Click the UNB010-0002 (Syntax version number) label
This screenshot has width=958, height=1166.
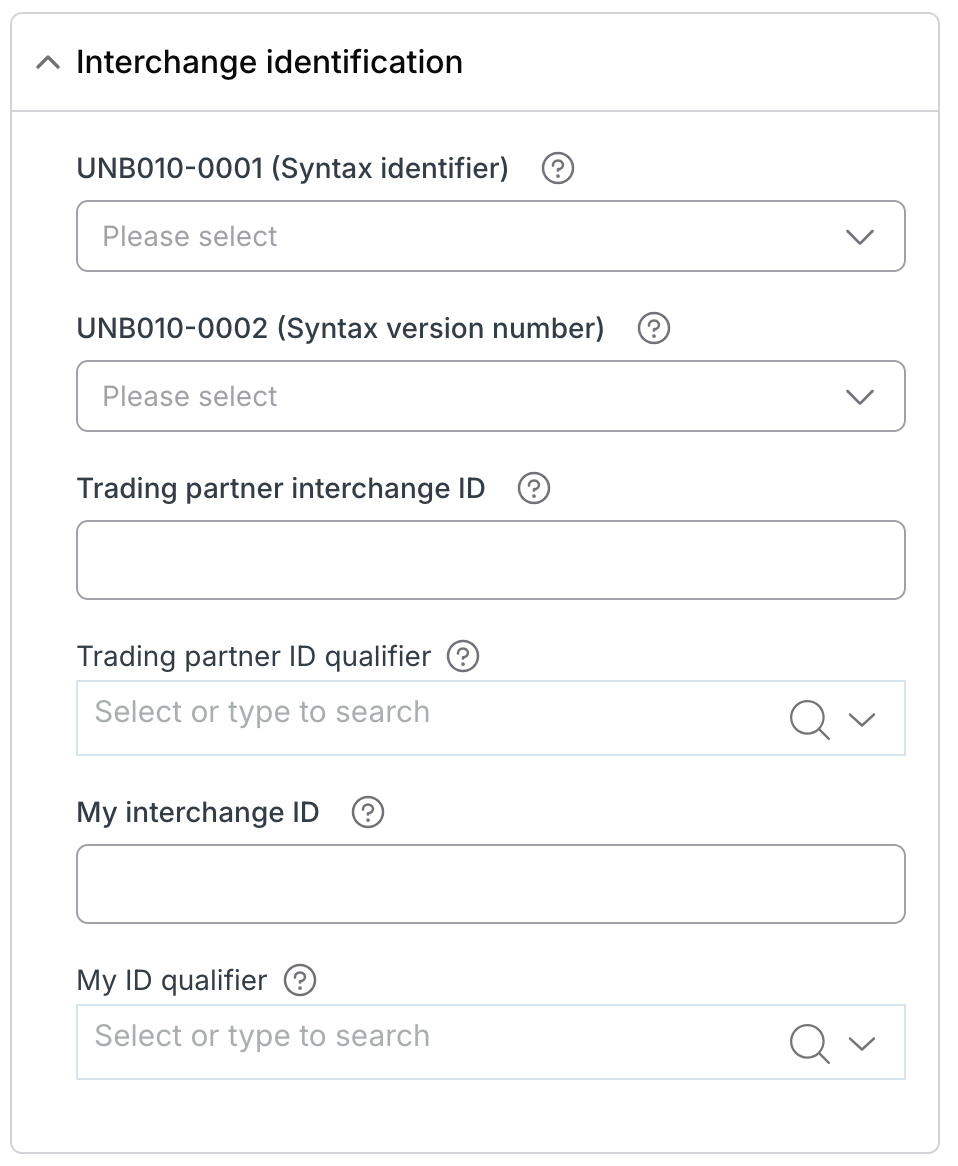click(341, 328)
